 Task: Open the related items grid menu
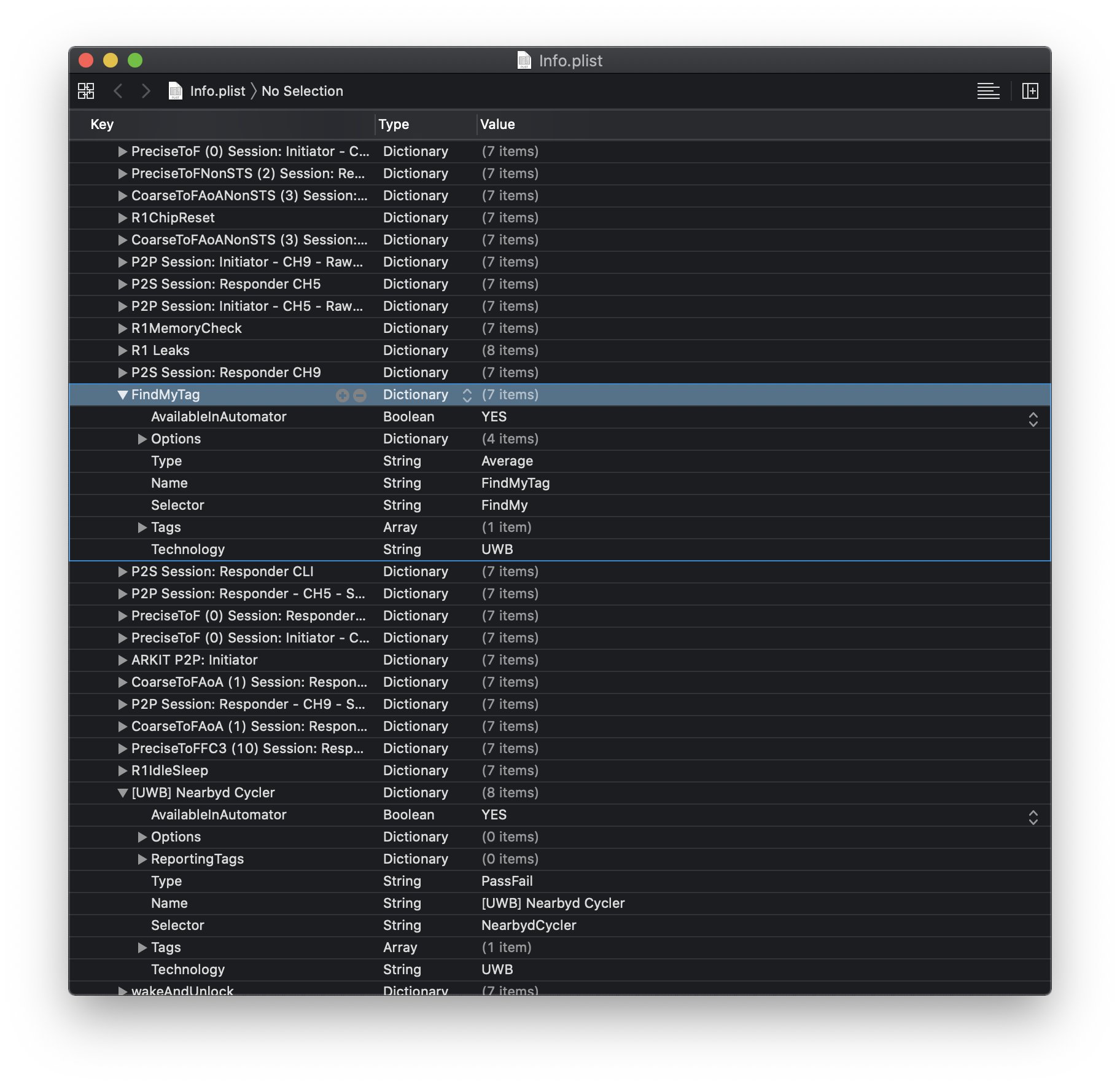click(x=86, y=91)
